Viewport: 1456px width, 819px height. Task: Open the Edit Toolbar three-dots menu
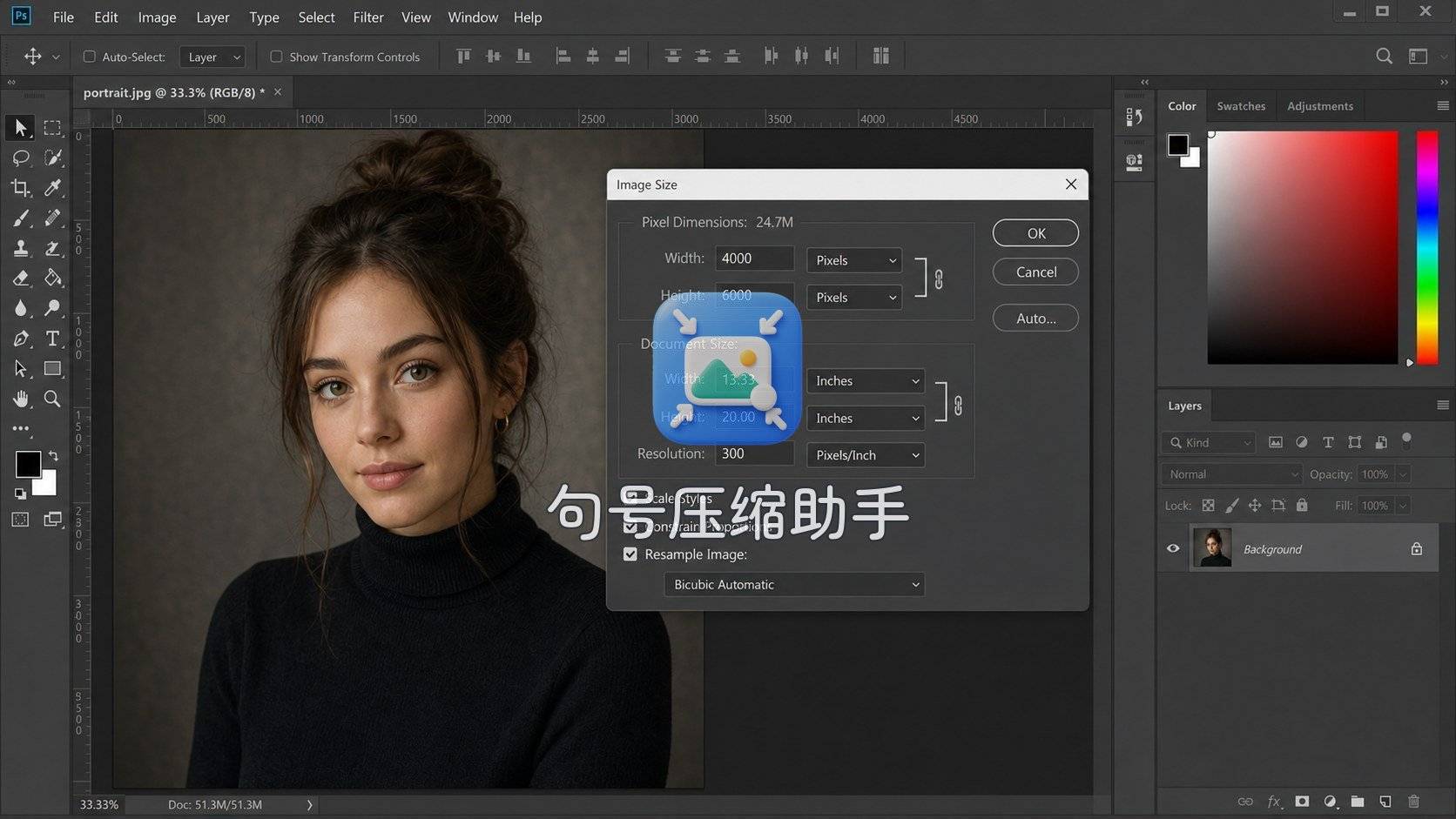coord(21,428)
